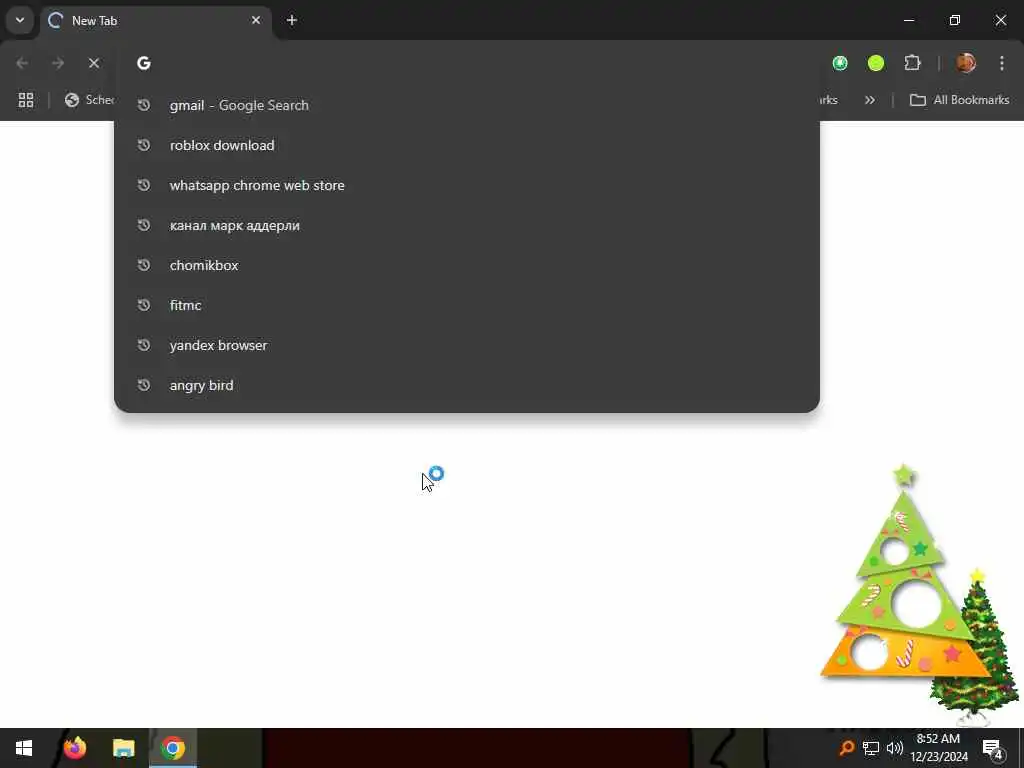Image resolution: width=1024 pixels, height=768 pixels.
Task: Go forward with the forward arrow
Action: (58, 63)
